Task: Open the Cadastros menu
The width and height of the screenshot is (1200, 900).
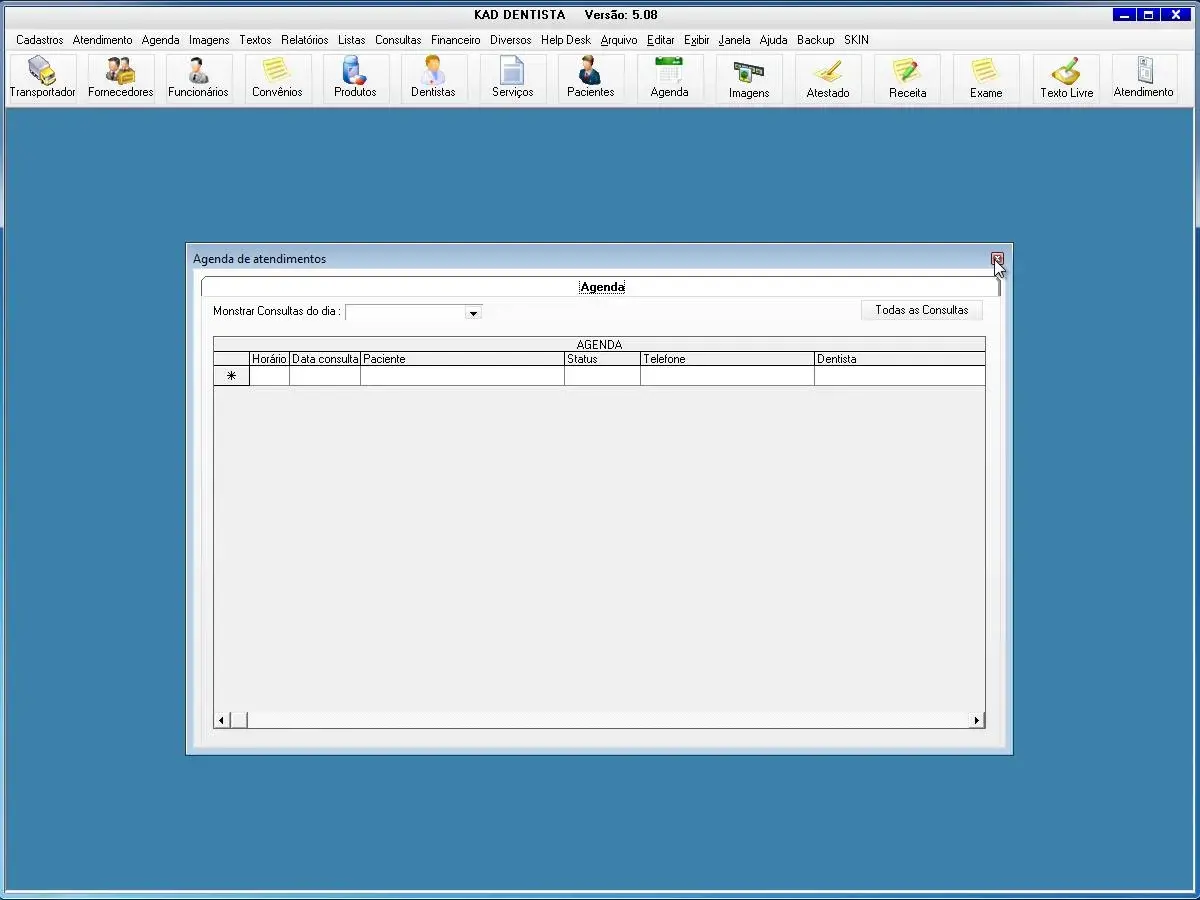Action: [x=40, y=40]
